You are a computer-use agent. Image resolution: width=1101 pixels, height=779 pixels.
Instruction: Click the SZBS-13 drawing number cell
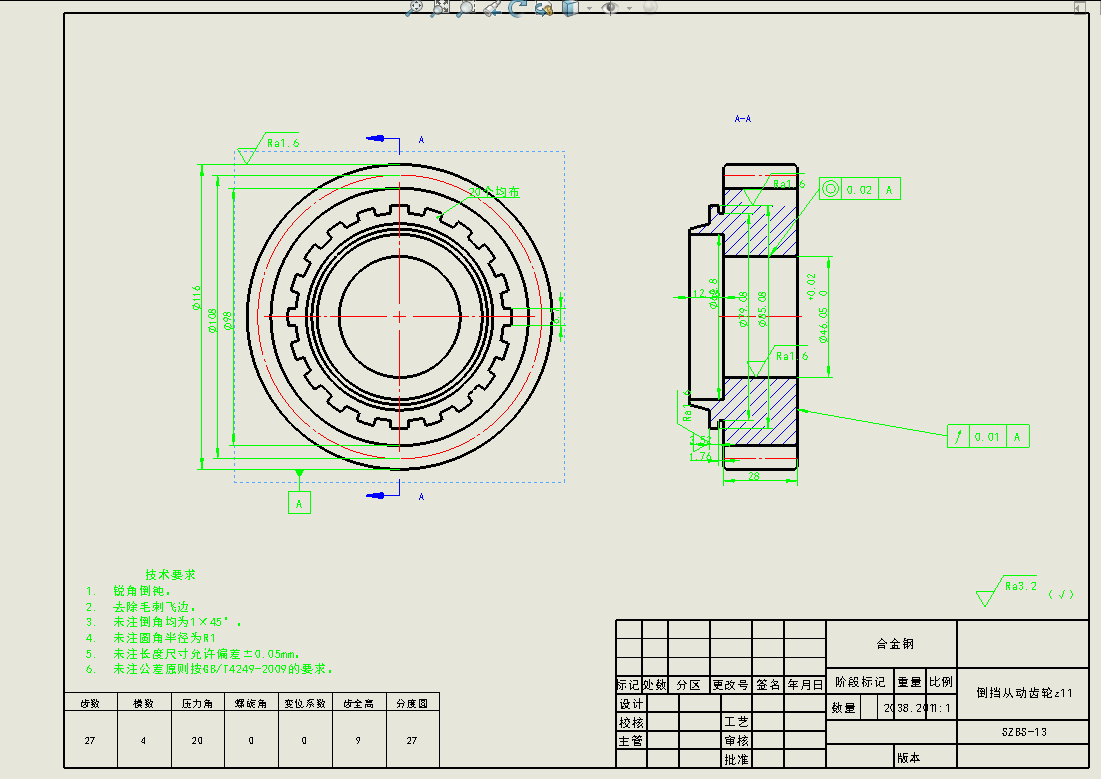click(x=1023, y=732)
